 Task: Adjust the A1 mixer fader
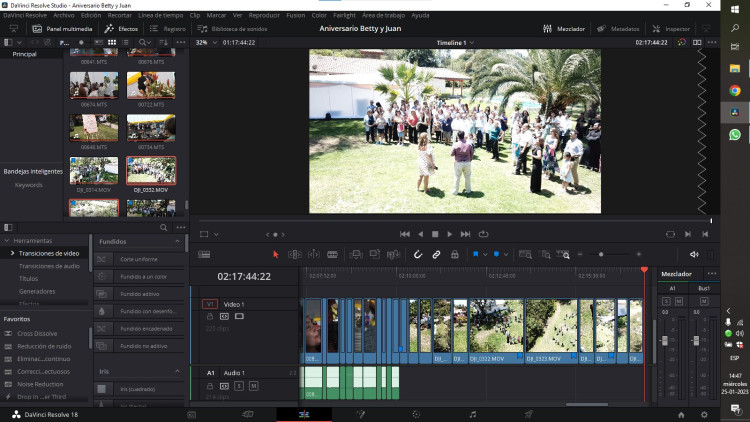tap(664, 341)
